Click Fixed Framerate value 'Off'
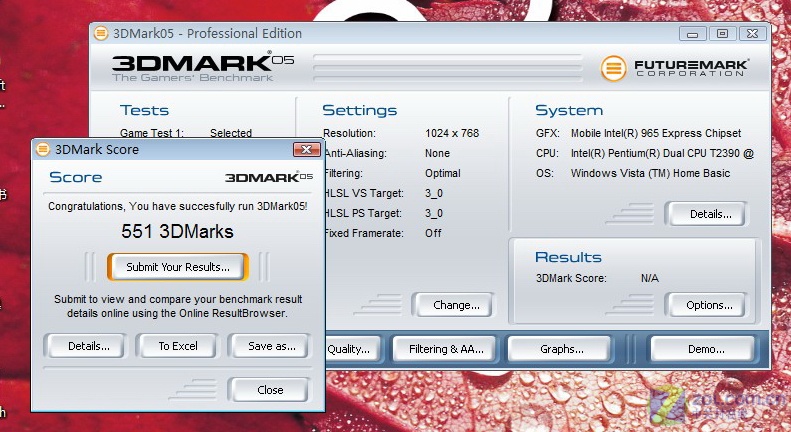The height and width of the screenshot is (432, 791). (x=433, y=233)
